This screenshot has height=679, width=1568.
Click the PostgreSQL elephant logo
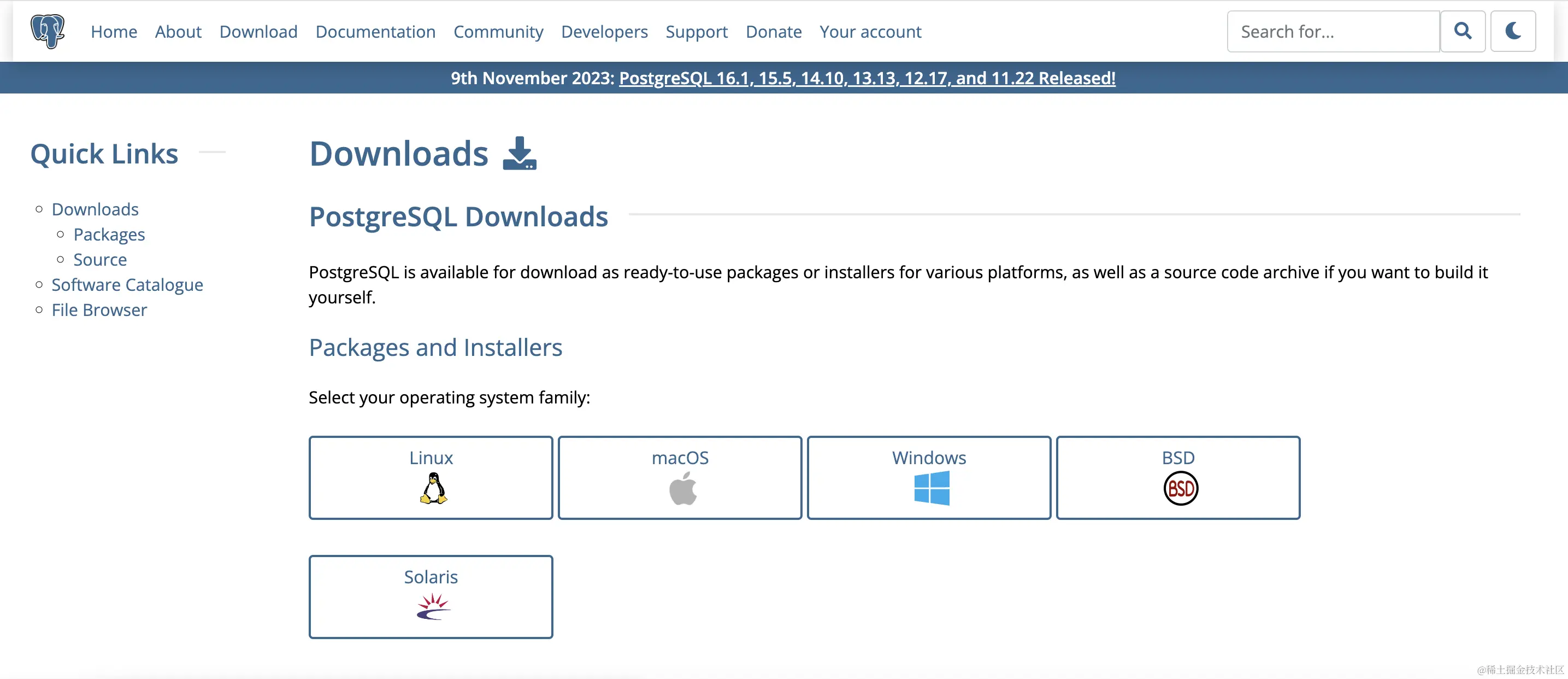tap(48, 31)
